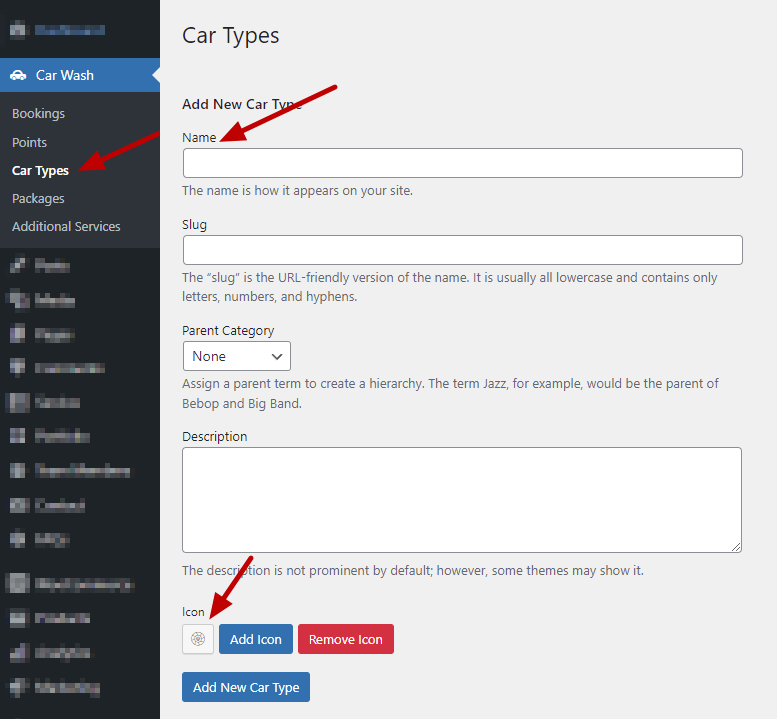Screen dimensions: 777x719
Task: Click inside the Description textarea
Action: tap(462, 499)
